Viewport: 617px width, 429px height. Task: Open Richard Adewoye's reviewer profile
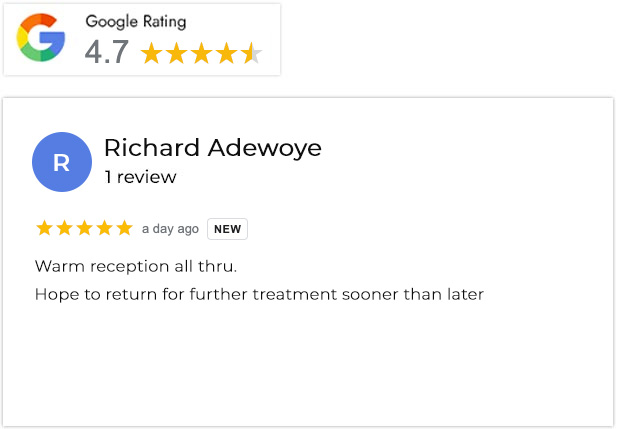212,148
